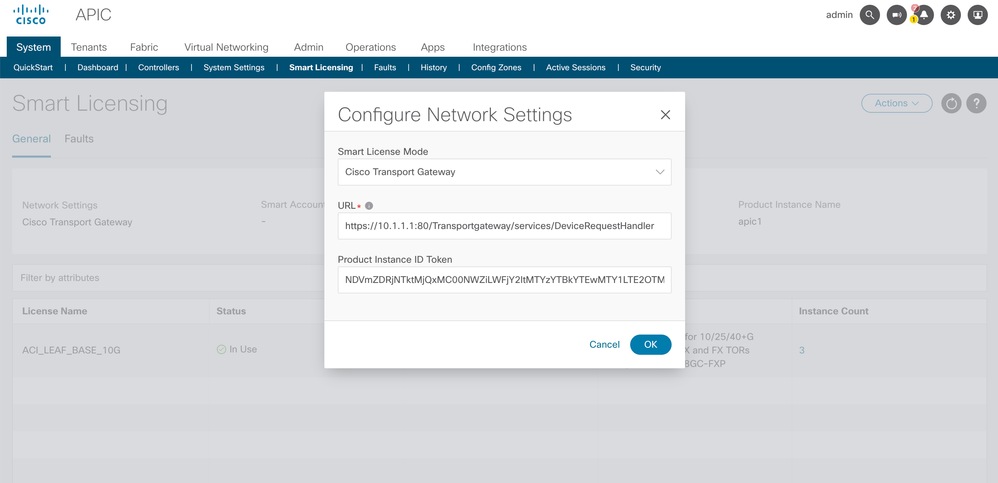Screen dimensions: 998x483
Task: Expand the Smart License Mode dropdown
Action: 504,172
